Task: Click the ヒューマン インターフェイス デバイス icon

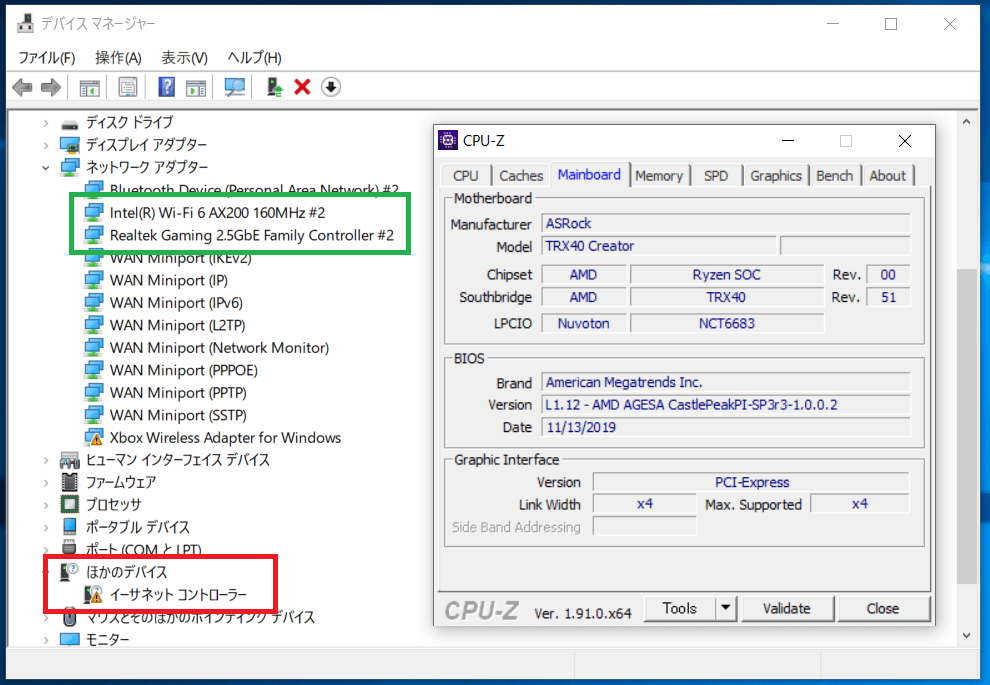Action: [69, 460]
